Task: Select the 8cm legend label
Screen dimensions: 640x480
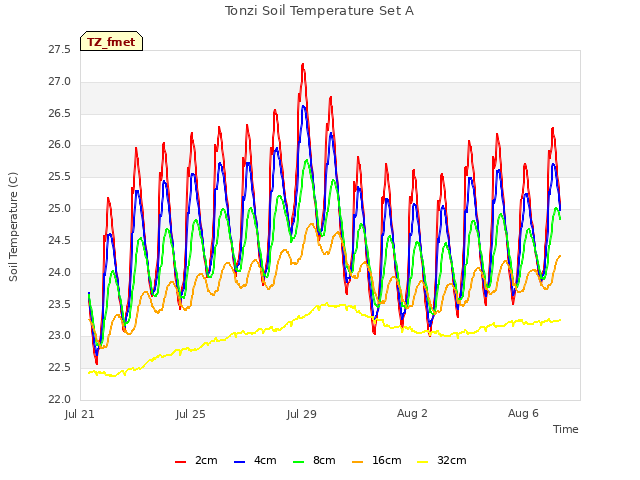Action: [324, 460]
